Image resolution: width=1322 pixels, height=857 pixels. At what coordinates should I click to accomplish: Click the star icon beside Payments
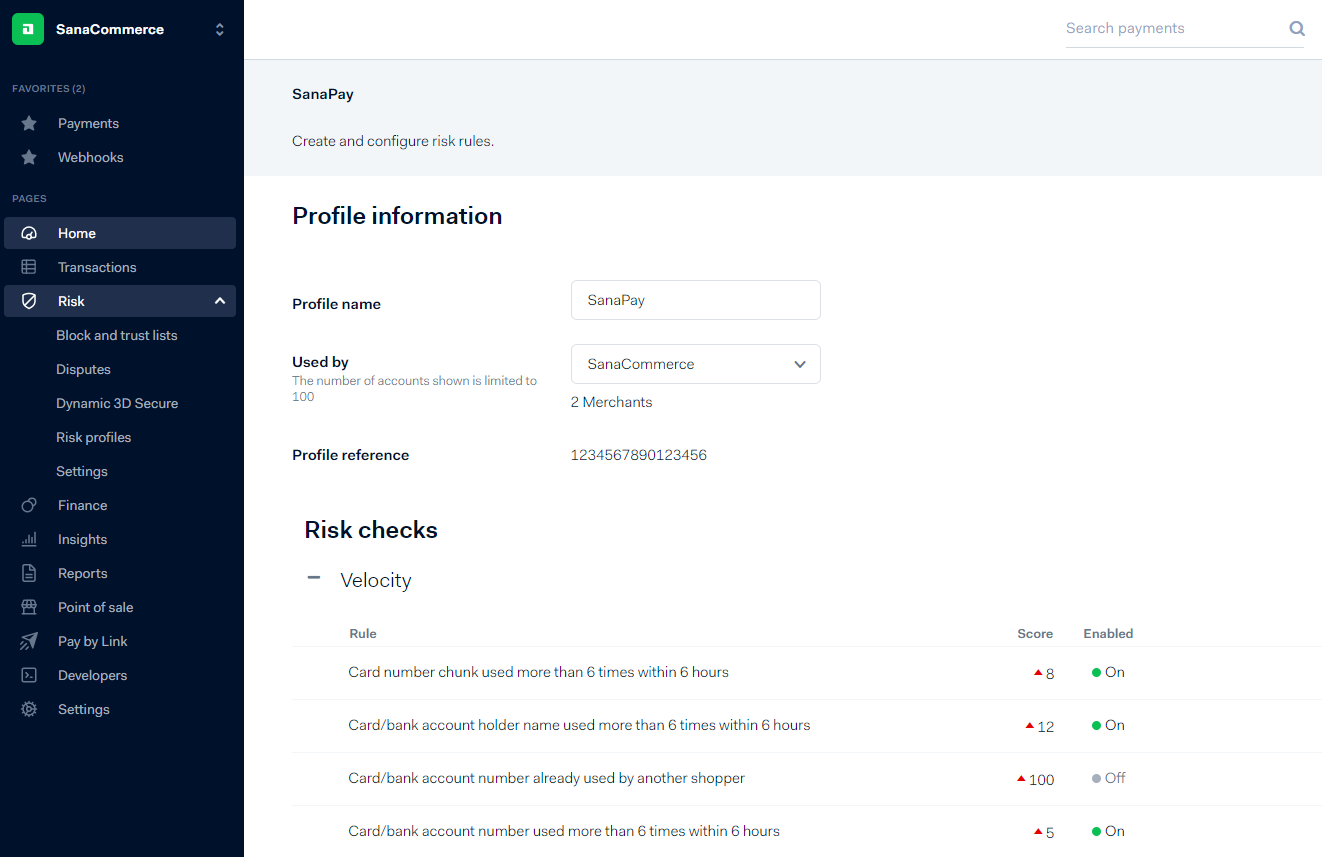[x=29, y=123]
